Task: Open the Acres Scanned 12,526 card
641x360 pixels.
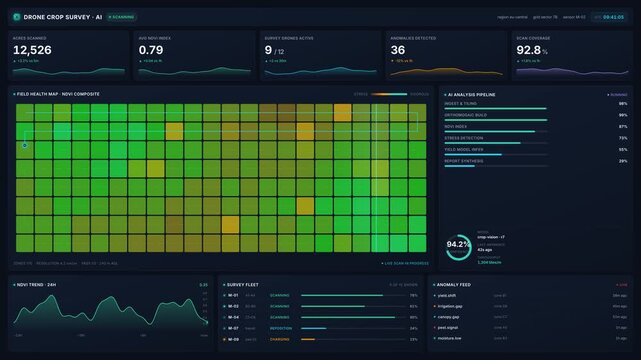Action: point(68,56)
